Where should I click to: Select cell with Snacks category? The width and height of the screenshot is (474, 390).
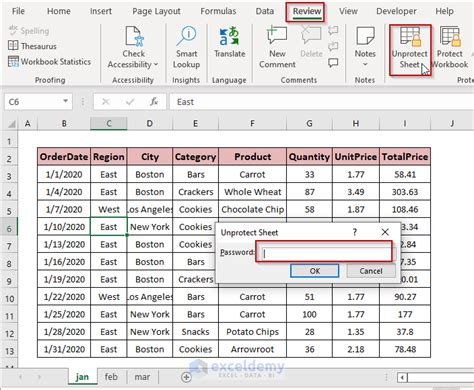(196, 332)
